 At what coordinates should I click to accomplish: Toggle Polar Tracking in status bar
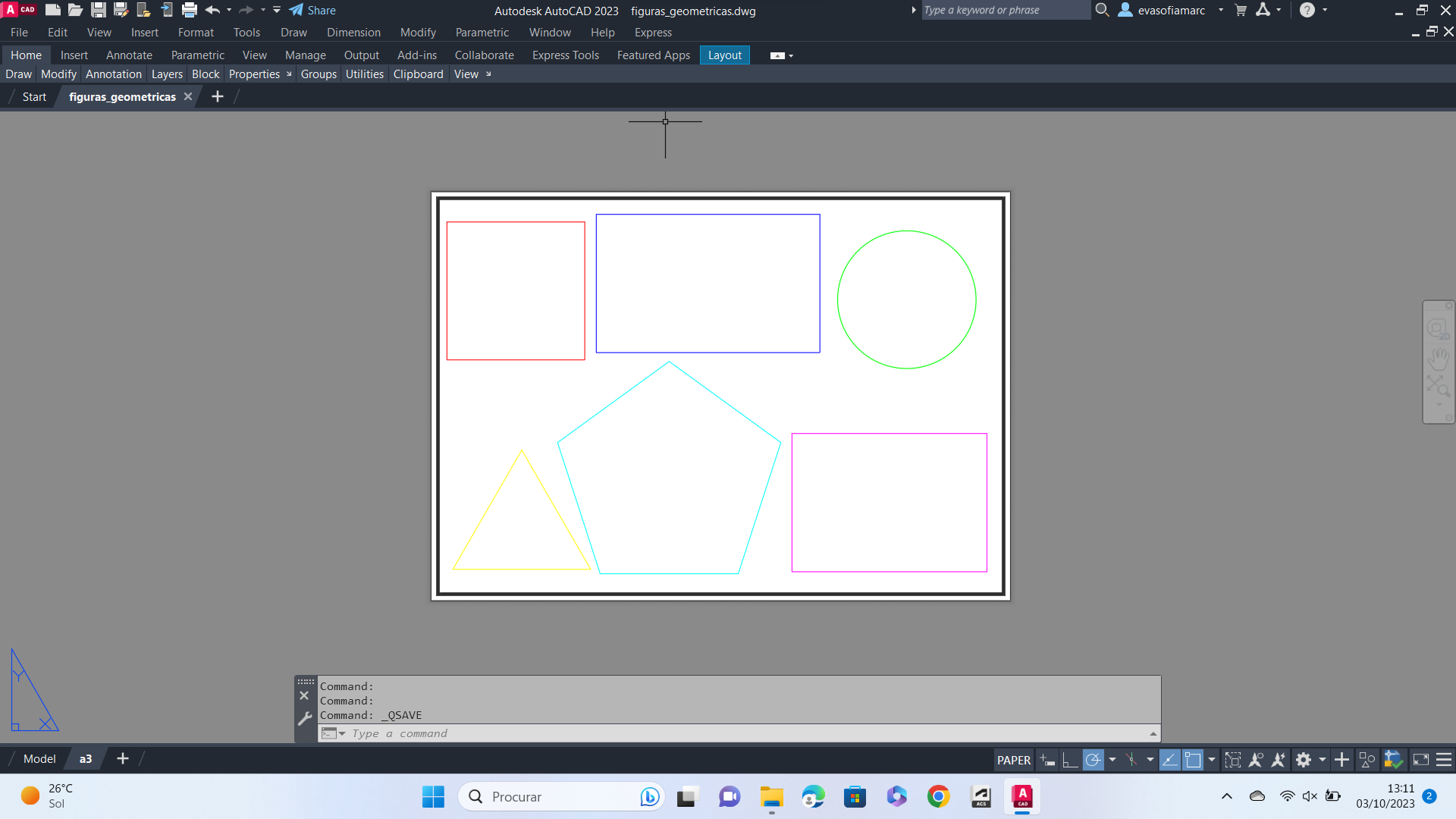[x=1093, y=760]
